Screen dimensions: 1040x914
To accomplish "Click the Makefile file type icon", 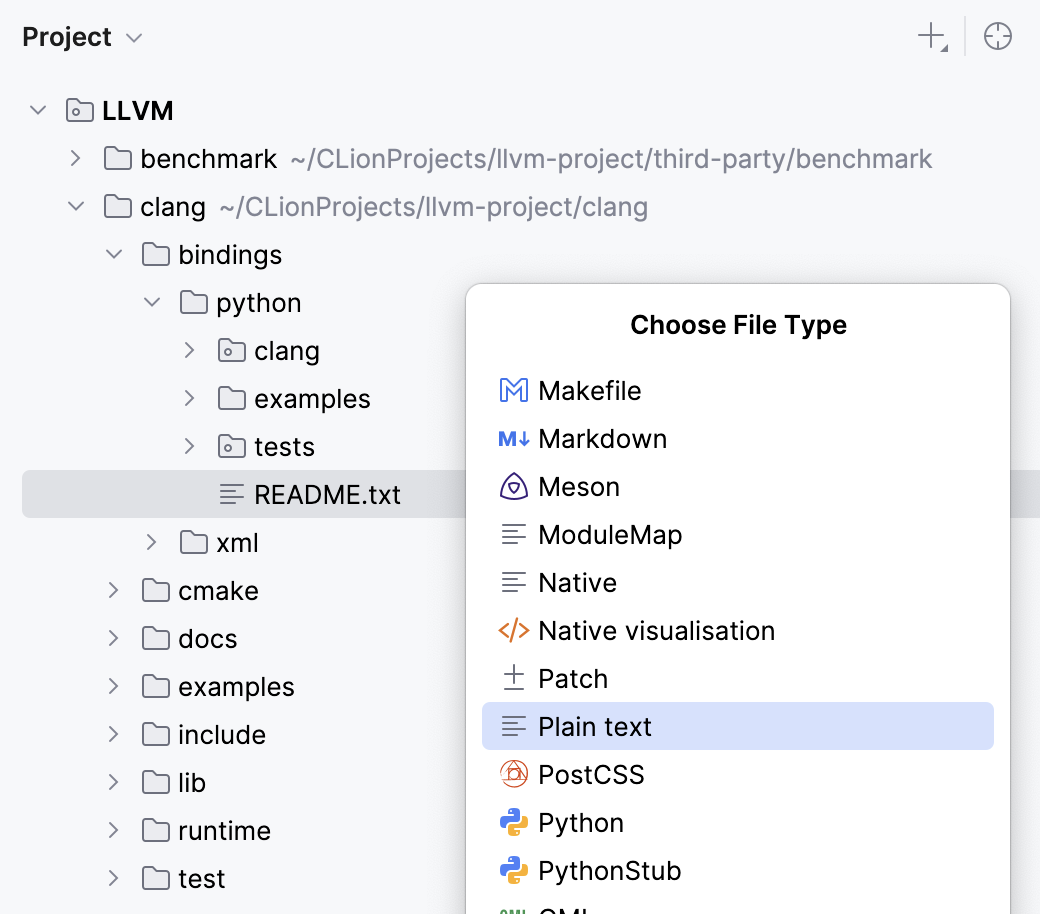I will point(514,390).
